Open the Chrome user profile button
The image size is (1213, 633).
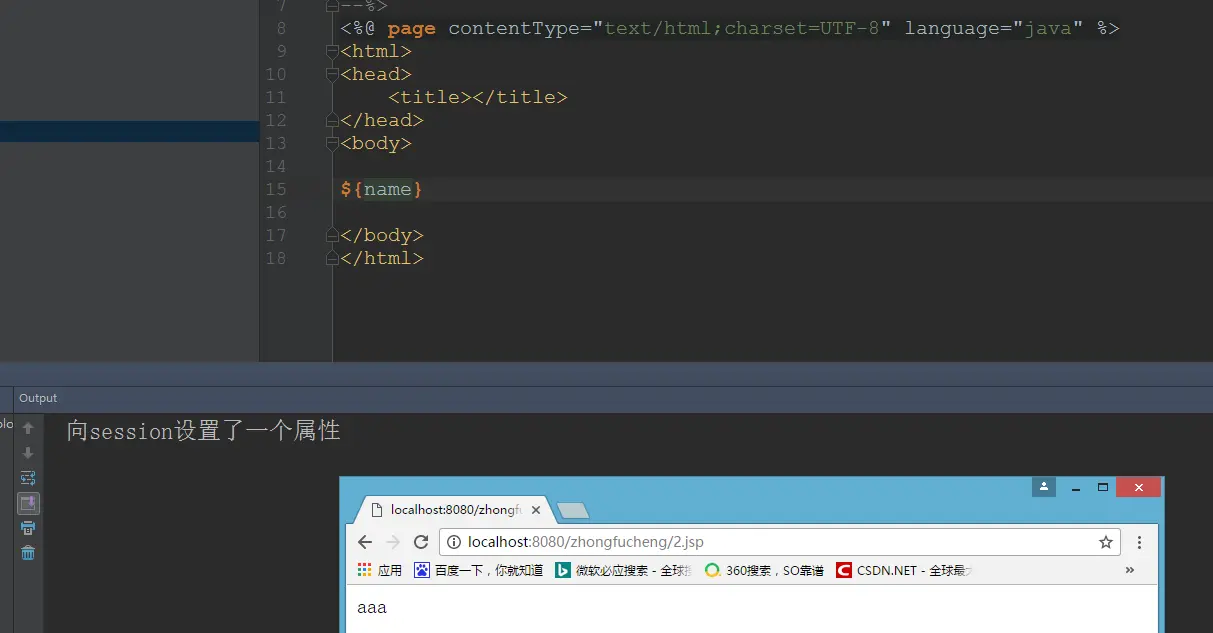coord(1044,487)
